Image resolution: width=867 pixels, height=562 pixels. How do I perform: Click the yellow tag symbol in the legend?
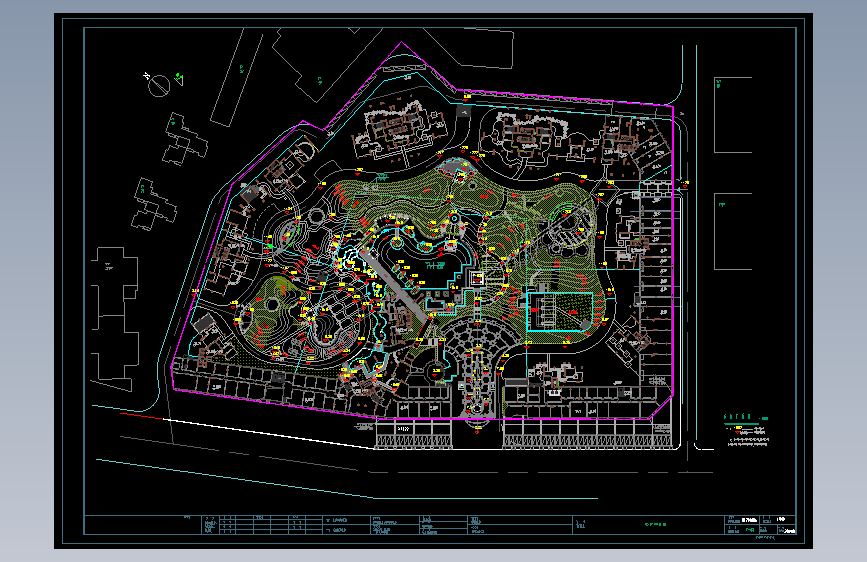pyautogui.click(x=739, y=428)
